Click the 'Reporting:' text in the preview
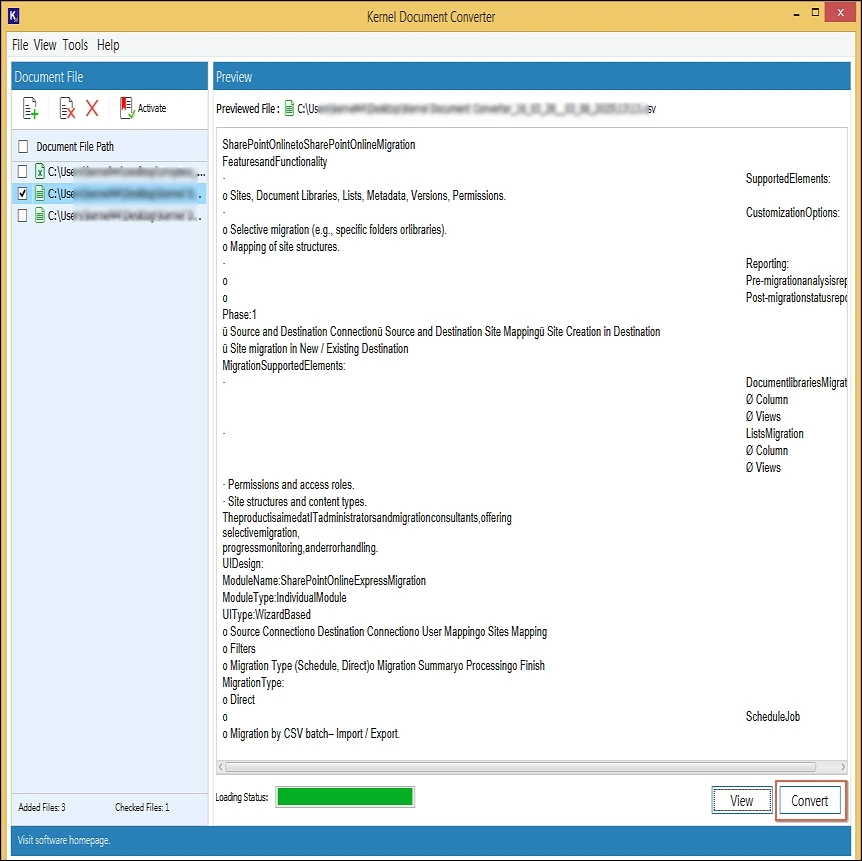This screenshot has width=862, height=861. click(x=767, y=263)
